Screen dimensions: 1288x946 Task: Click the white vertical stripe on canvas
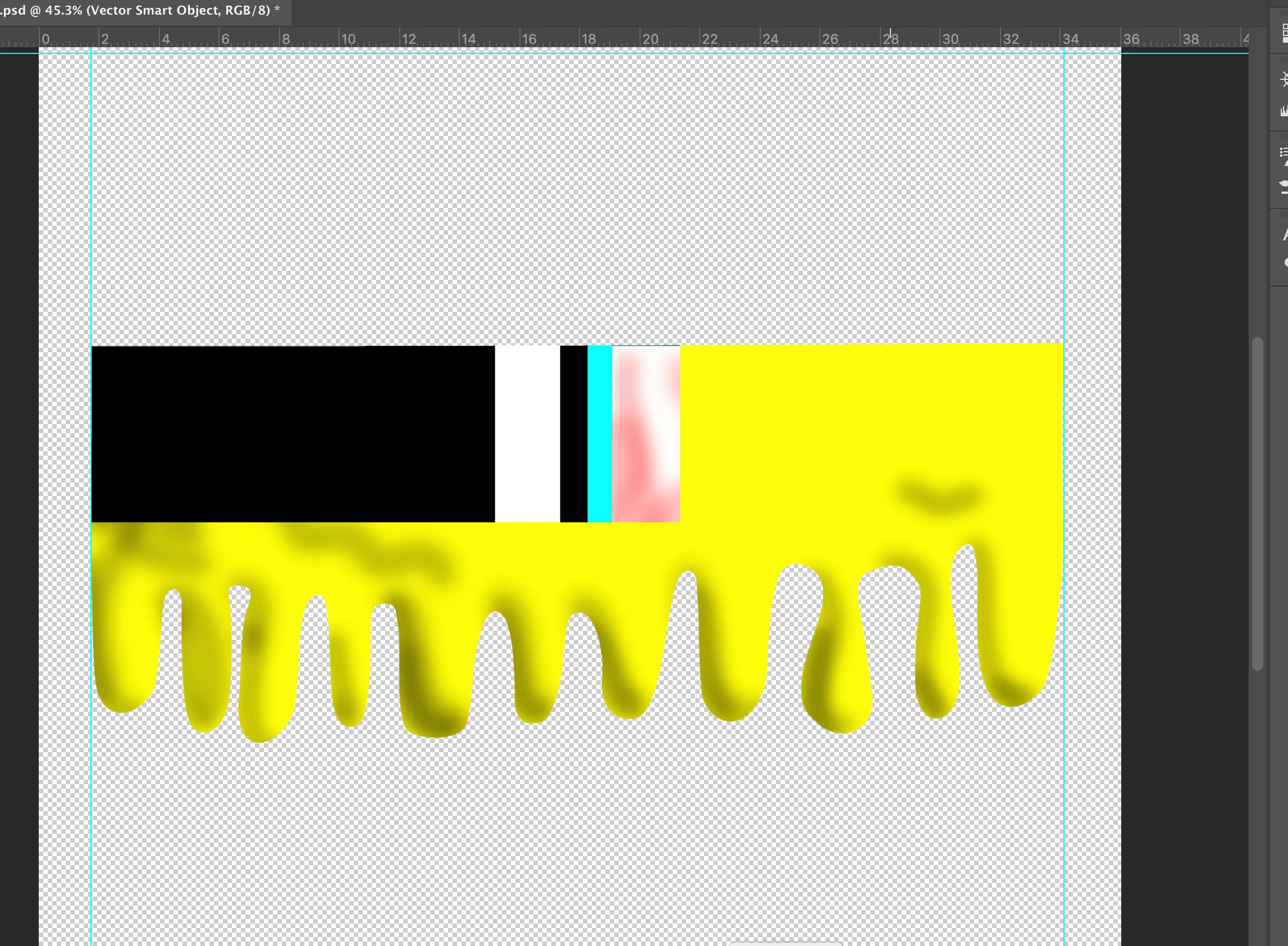[527, 434]
